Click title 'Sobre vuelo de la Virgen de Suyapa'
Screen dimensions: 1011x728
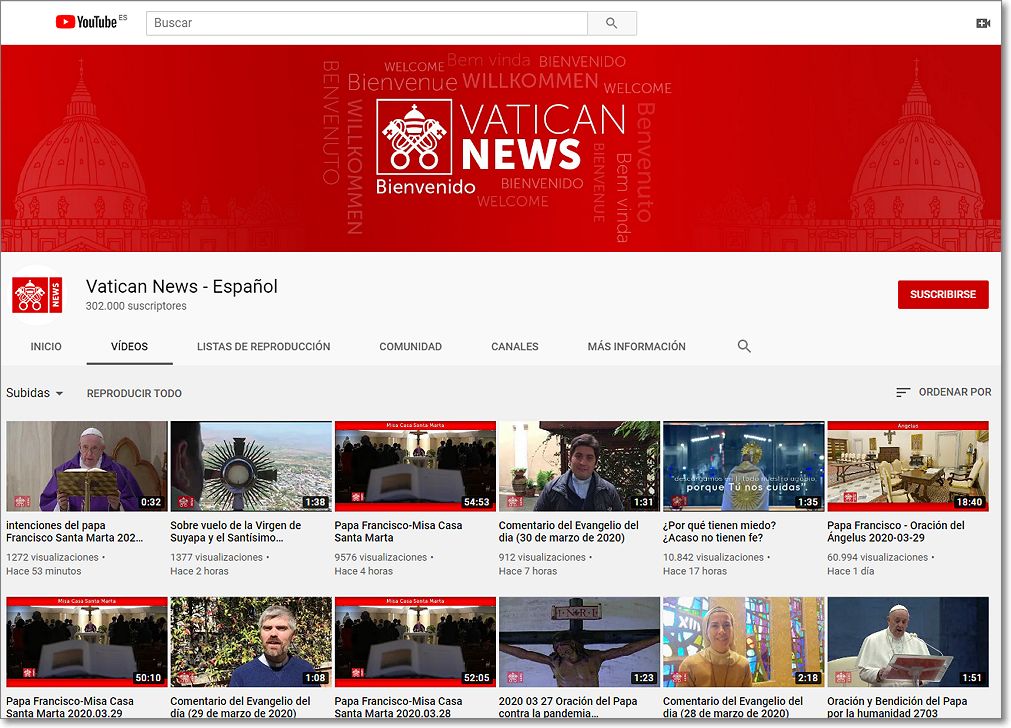tap(235, 531)
